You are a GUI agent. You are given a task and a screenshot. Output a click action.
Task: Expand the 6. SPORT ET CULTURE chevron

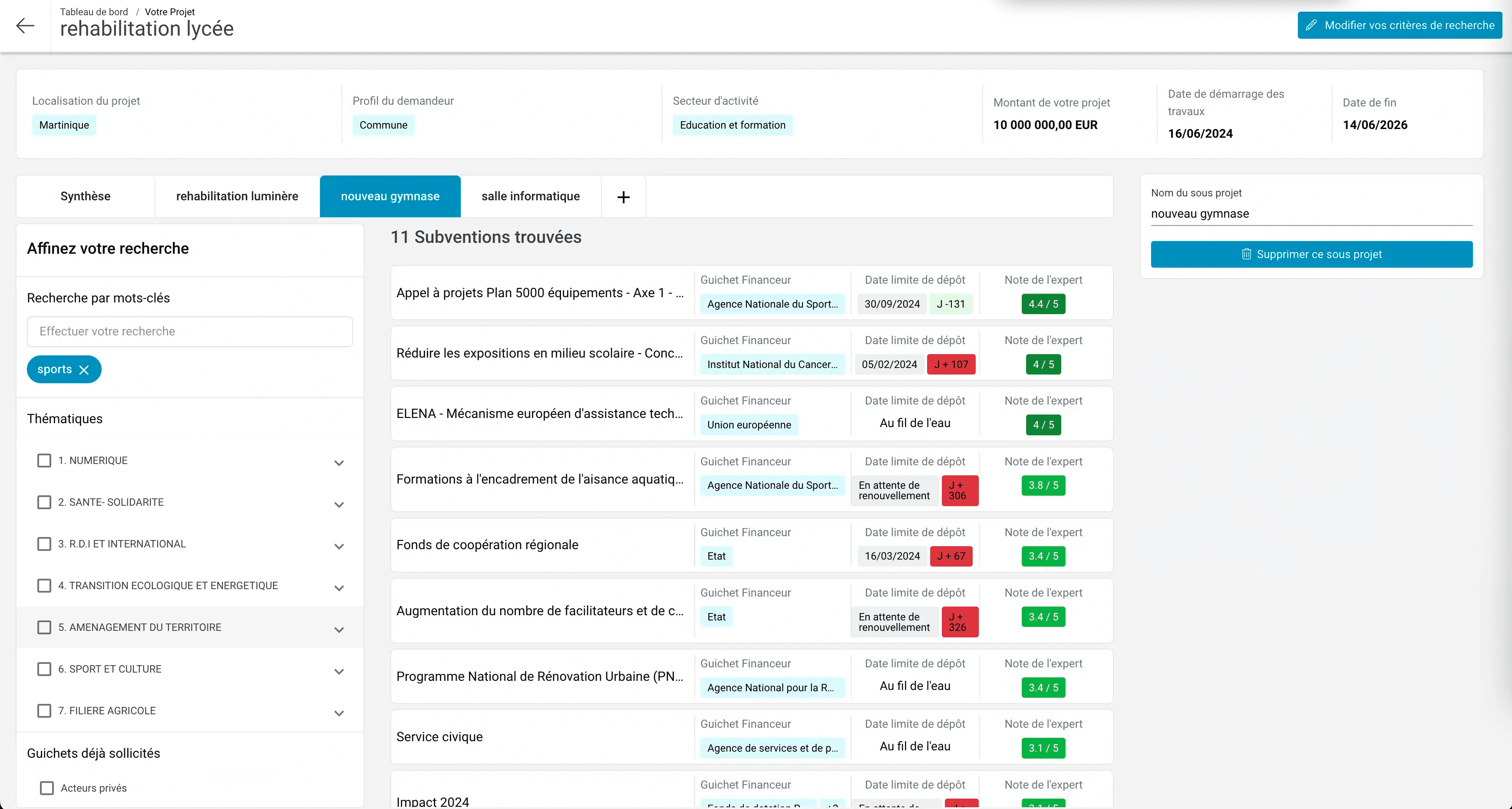[339, 671]
